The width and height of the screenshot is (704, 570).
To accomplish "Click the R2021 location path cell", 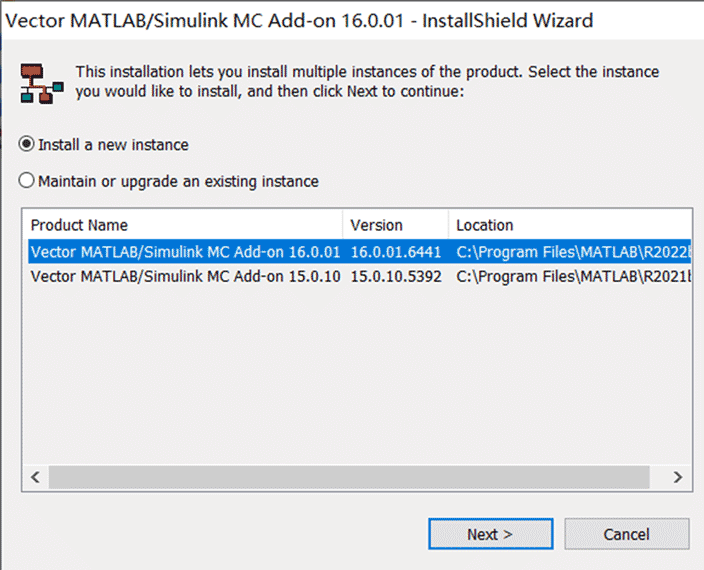I will (573, 276).
